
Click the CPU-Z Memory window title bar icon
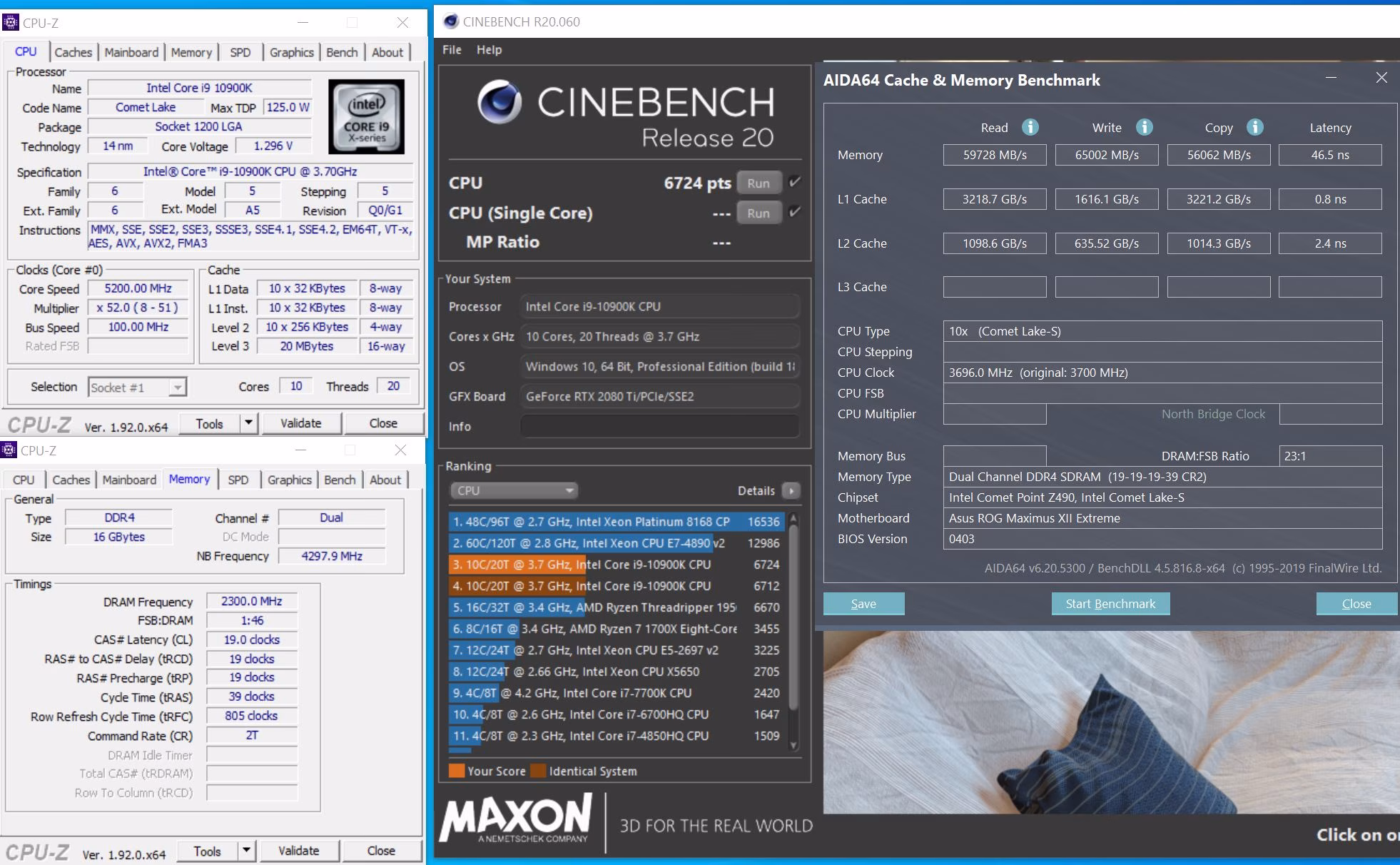point(9,450)
